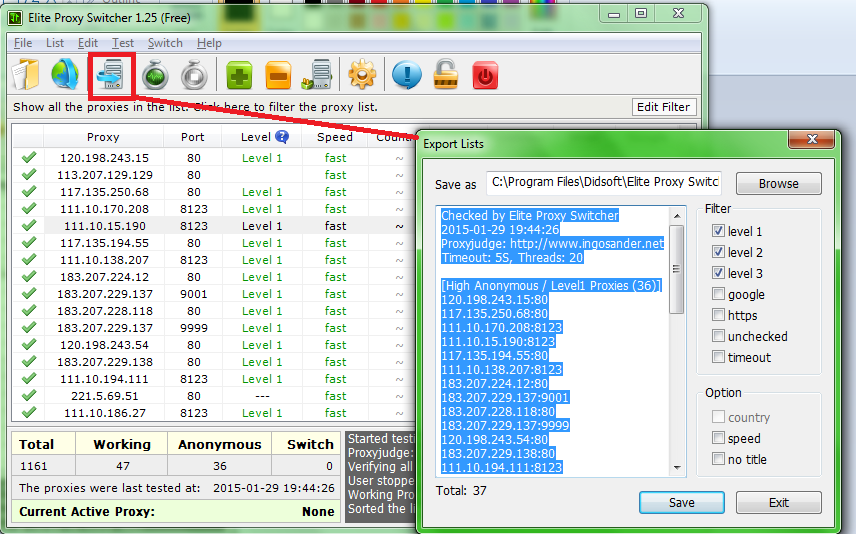Click the High Anonymous / Level1 Proxies header line

coord(551,286)
